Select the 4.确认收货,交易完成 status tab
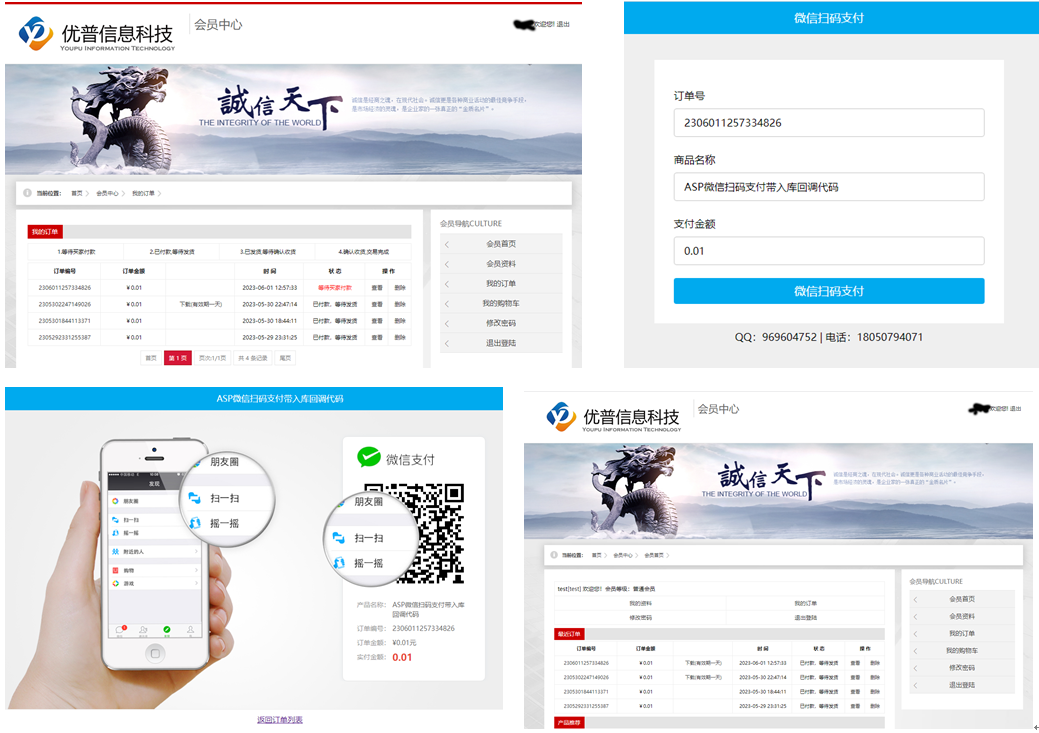1039x733 pixels. 363,252
